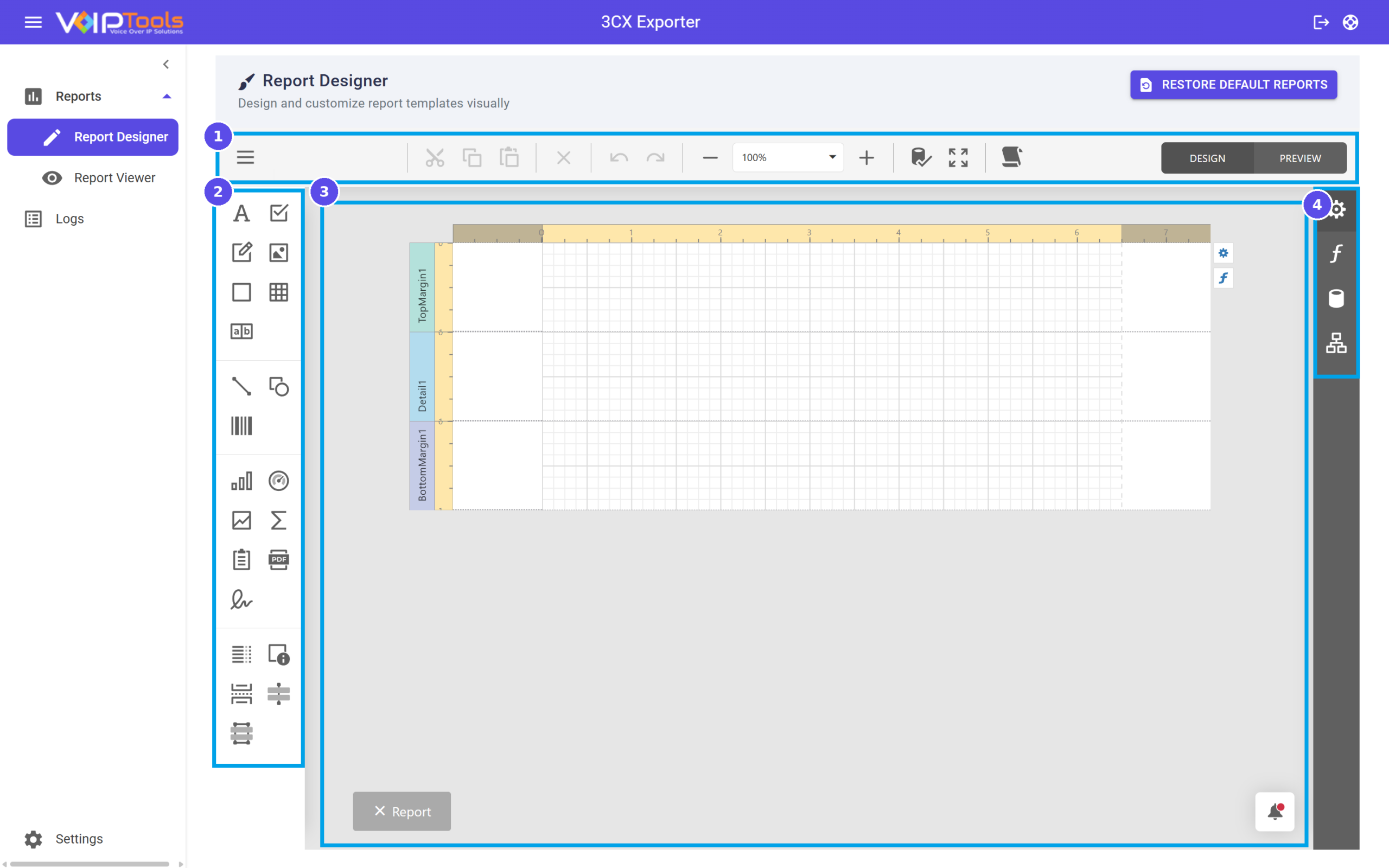Click the small f expression tag on canvas

pyautogui.click(x=1223, y=278)
